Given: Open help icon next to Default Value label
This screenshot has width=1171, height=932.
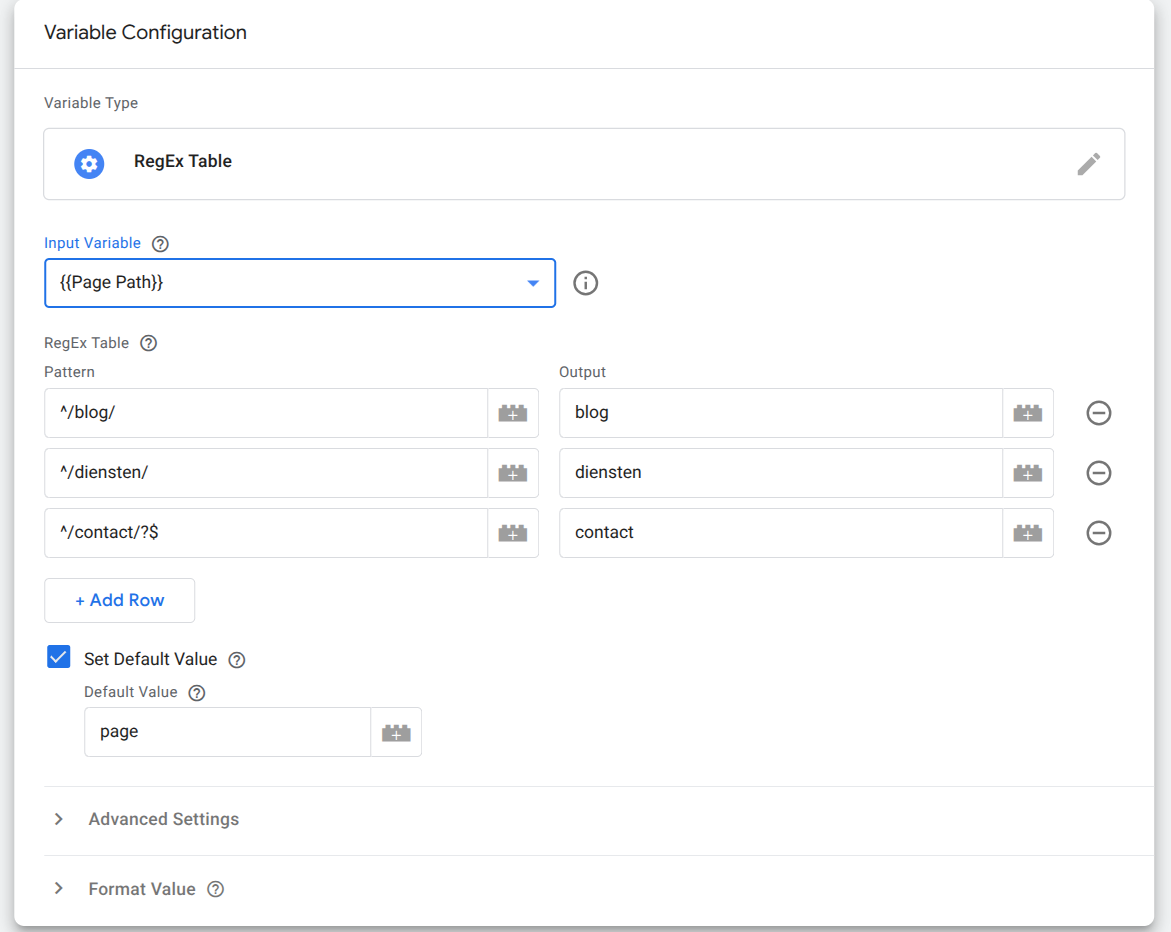Looking at the screenshot, I should 196,693.
